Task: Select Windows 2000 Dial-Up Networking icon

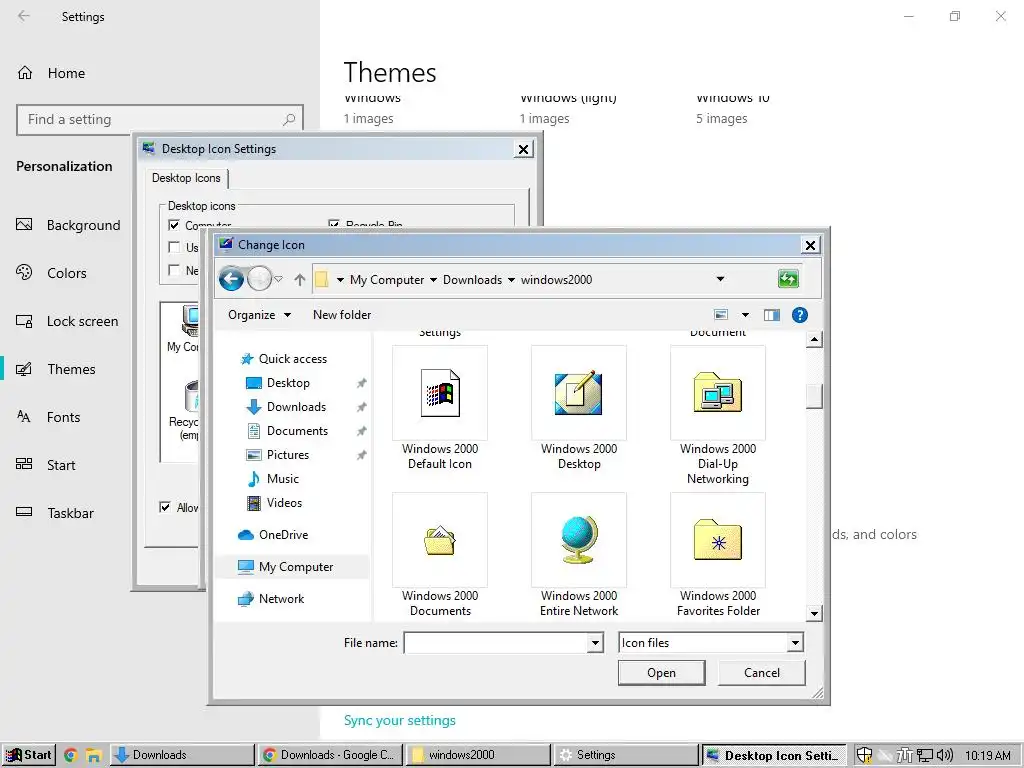Action: pos(718,416)
